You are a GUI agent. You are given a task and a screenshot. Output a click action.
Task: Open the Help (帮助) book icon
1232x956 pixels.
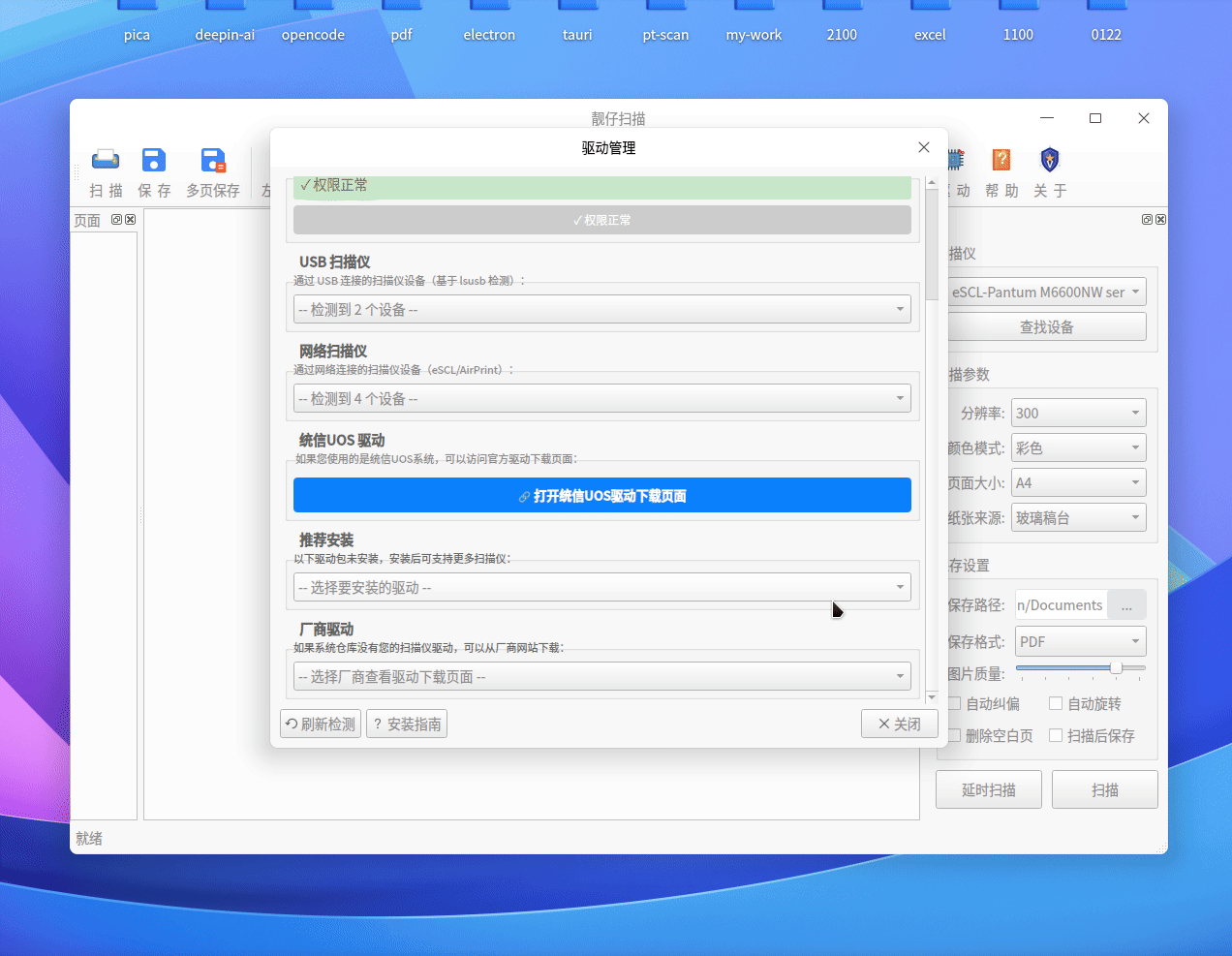tap(1001, 160)
